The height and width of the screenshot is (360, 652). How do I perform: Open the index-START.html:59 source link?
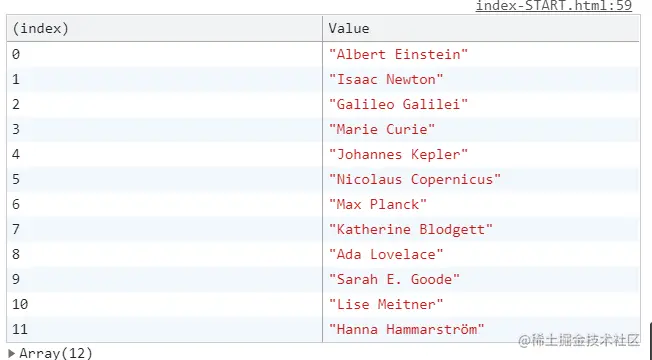pos(554,6)
